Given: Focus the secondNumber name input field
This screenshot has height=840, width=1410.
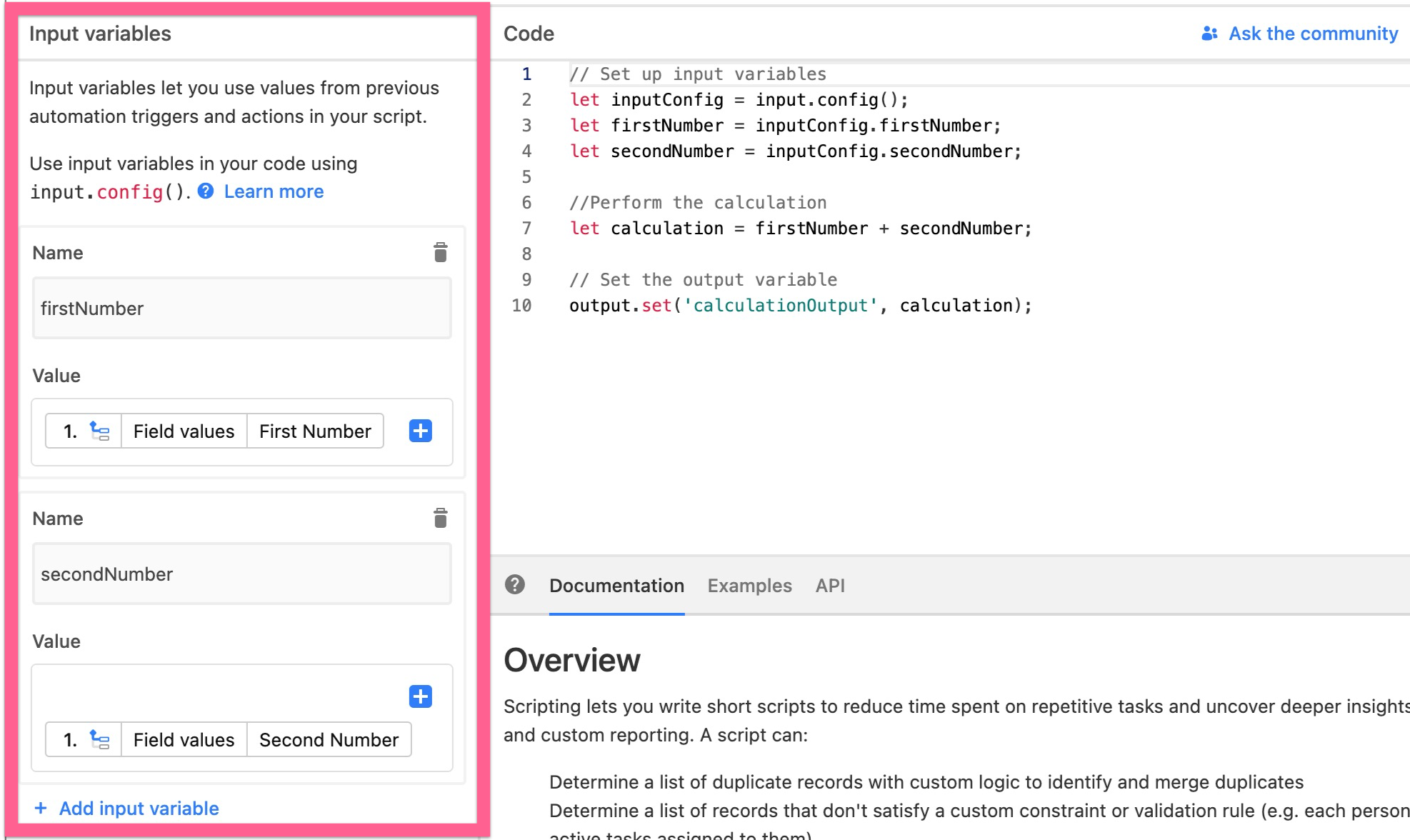Looking at the screenshot, I should (242, 574).
